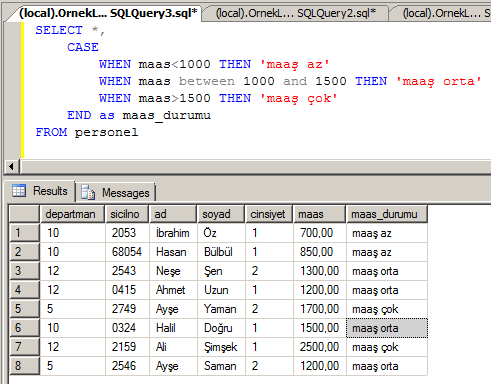Switch to the SQLQuery2.sql tab
Screen dimensions: 491x384
(x=296, y=14)
